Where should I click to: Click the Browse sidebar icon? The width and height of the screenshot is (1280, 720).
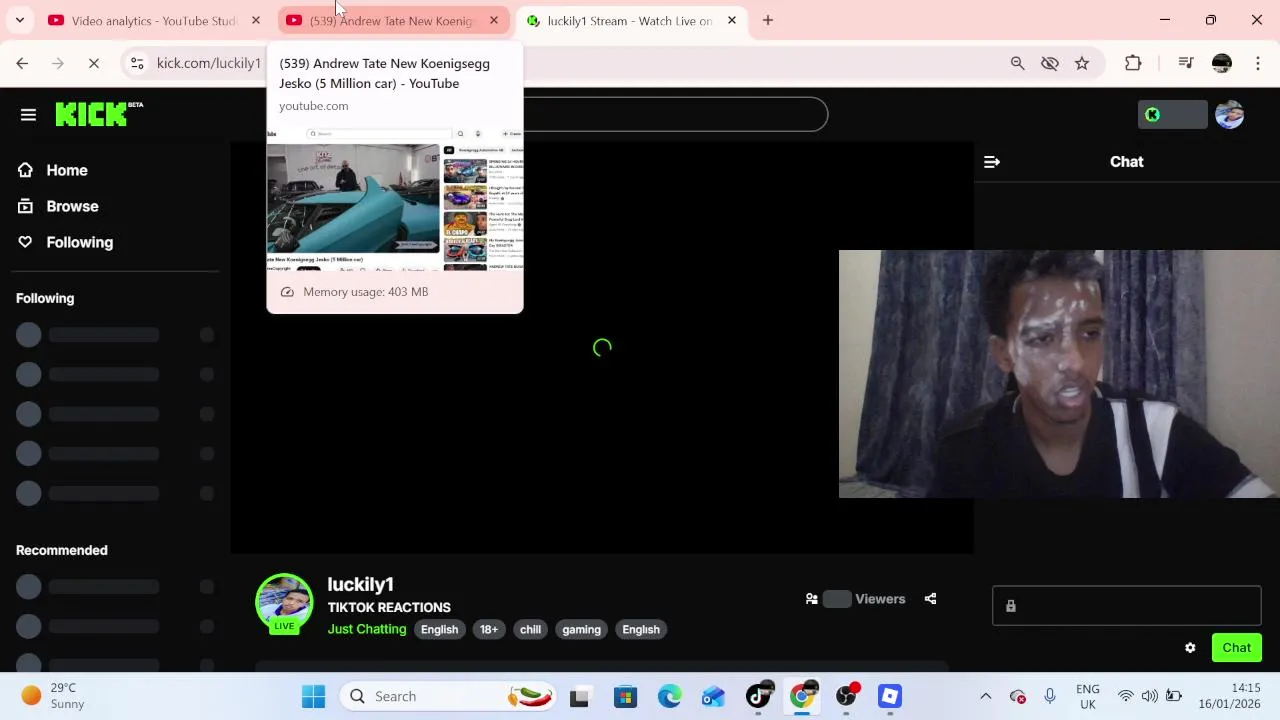[25, 206]
